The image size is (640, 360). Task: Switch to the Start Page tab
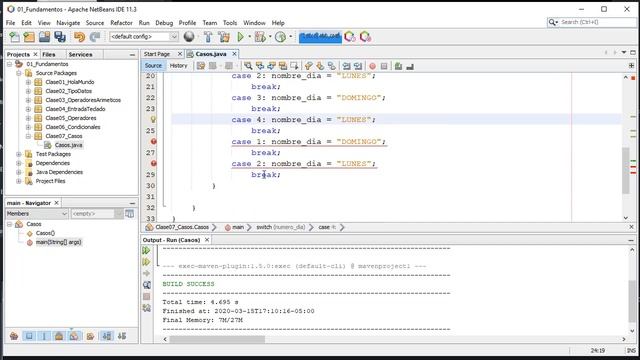pos(157,54)
